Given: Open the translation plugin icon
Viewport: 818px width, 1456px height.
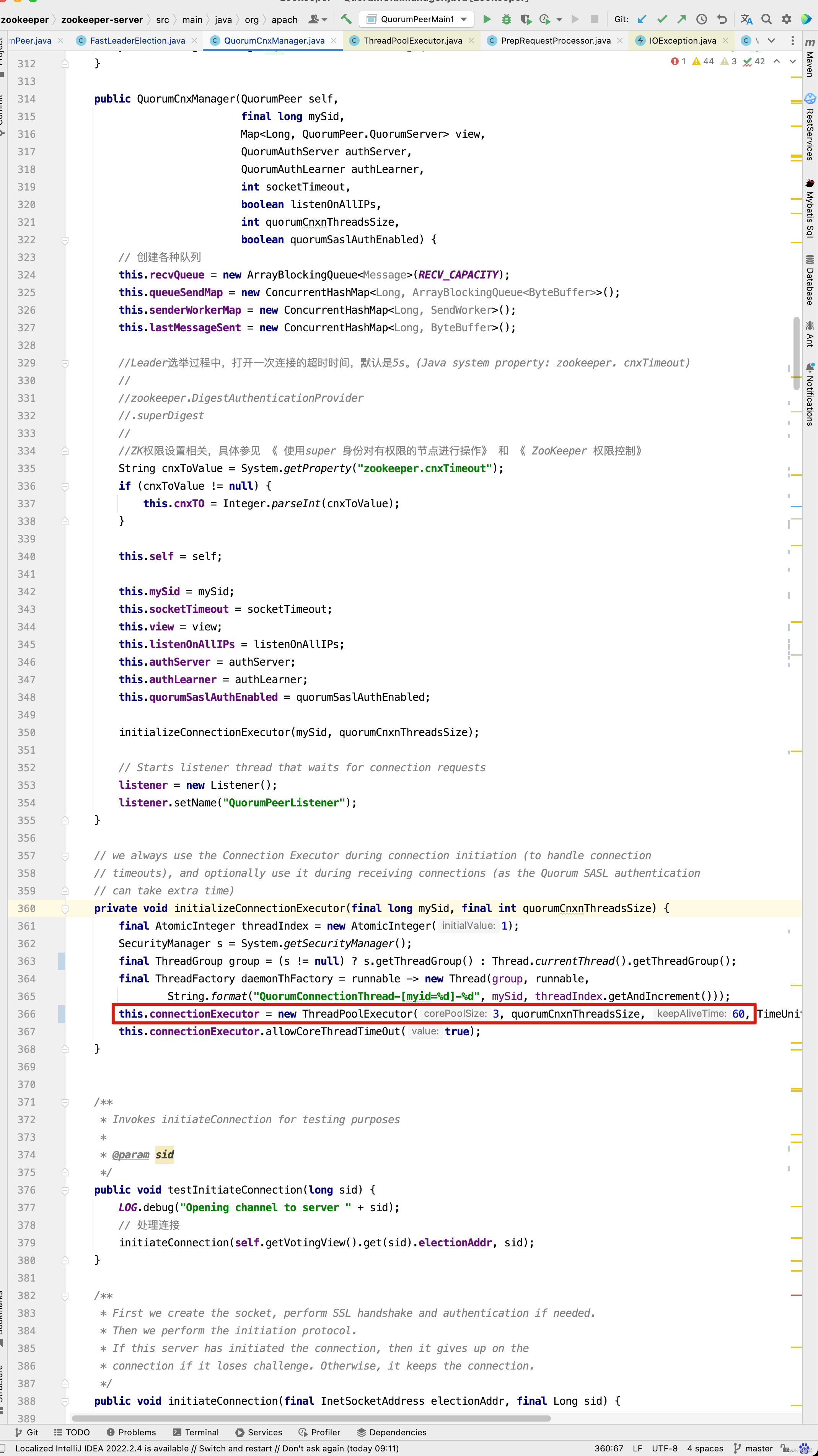Looking at the screenshot, I should coord(746,19).
